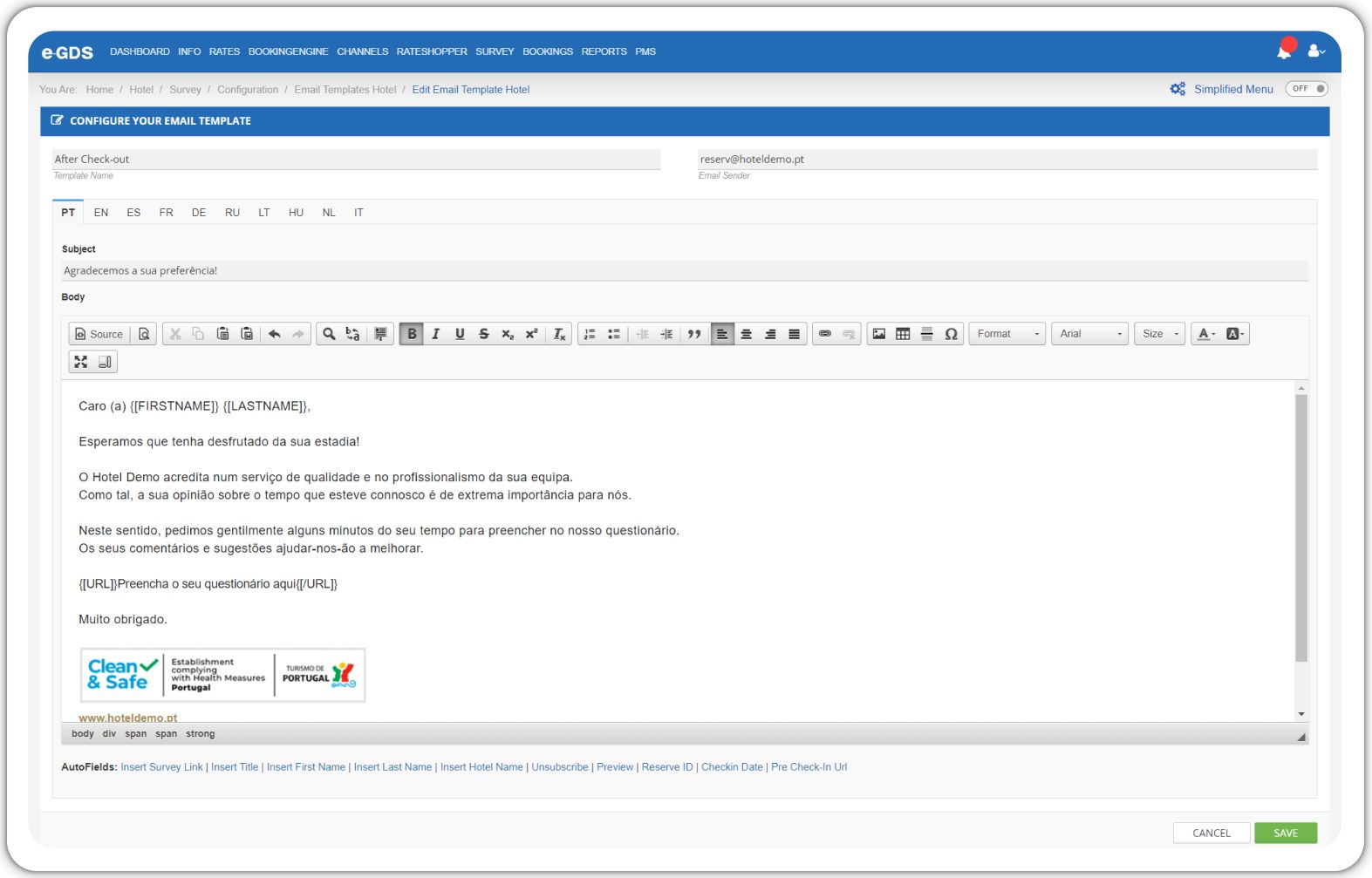The width and height of the screenshot is (1372, 878).
Task: Maximize the editor area
Action: pyautogui.click(x=81, y=362)
